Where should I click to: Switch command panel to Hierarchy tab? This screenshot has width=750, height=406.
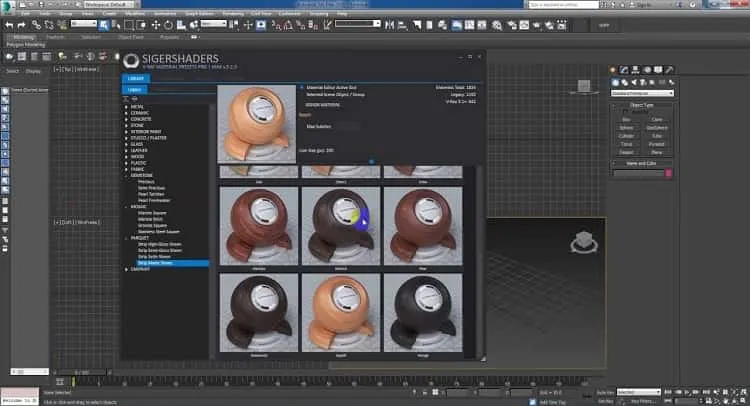(x=635, y=70)
